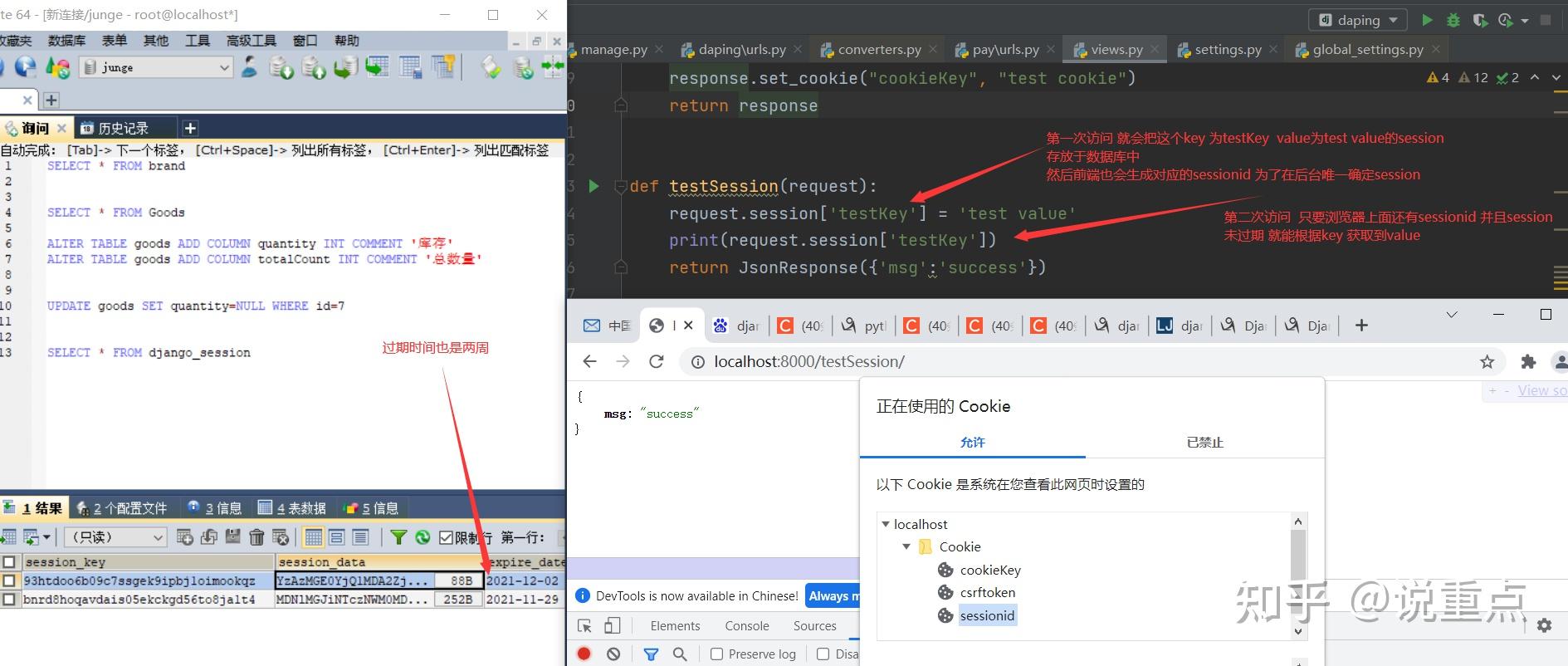Open the user manager icon in SQLyog toolbar

click(x=249, y=67)
